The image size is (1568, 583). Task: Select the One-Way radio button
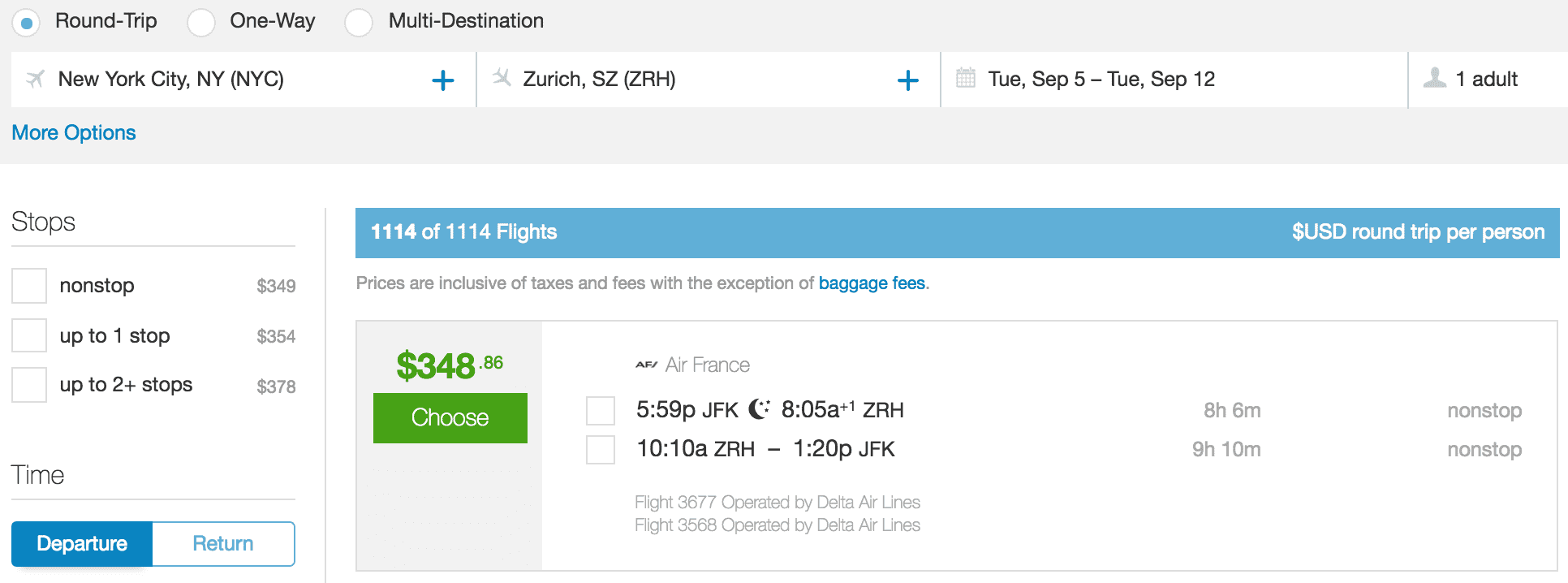click(201, 22)
